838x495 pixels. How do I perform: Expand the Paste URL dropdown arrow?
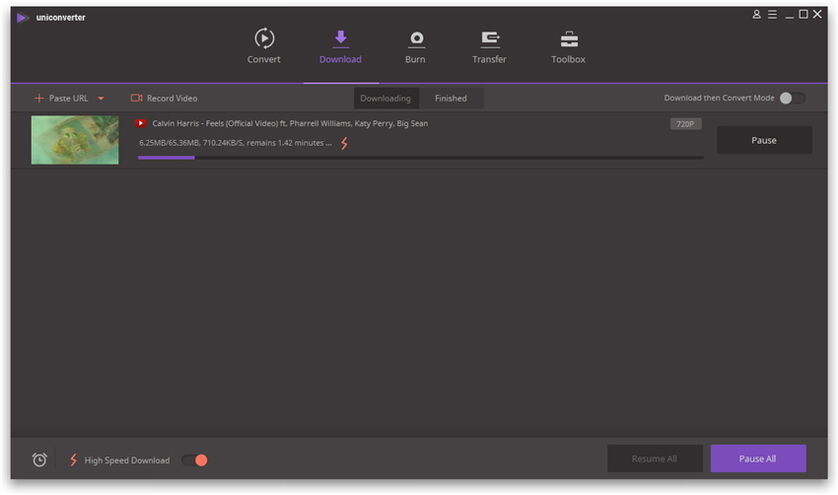point(101,98)
